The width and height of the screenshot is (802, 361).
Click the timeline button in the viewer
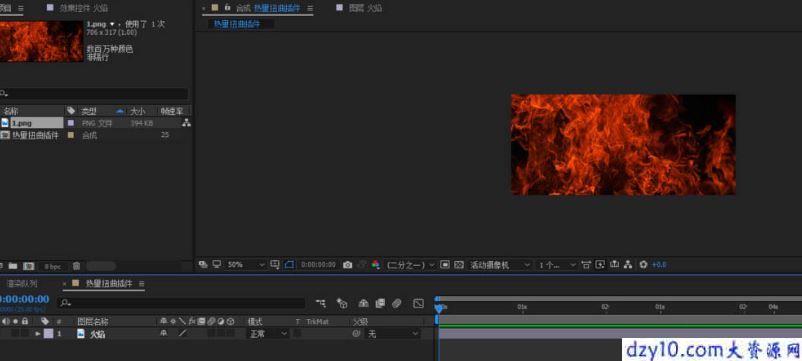tap(615, 264)
